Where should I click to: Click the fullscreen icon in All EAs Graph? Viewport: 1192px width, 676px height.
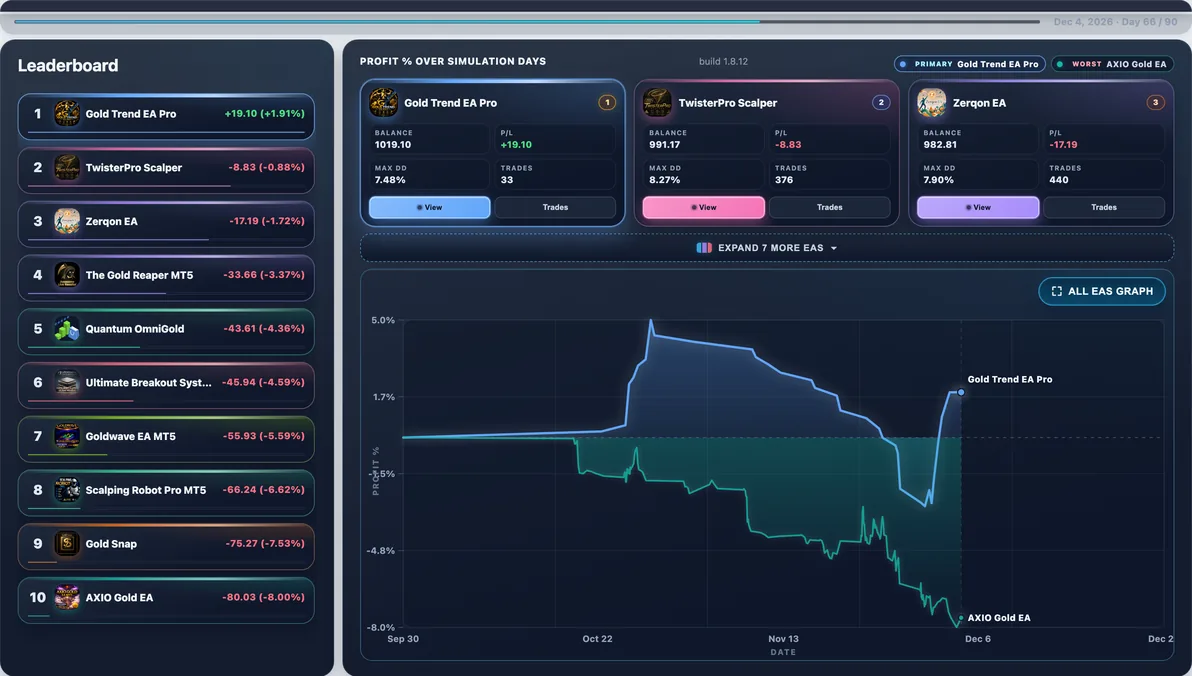[x=1057, y=291]
